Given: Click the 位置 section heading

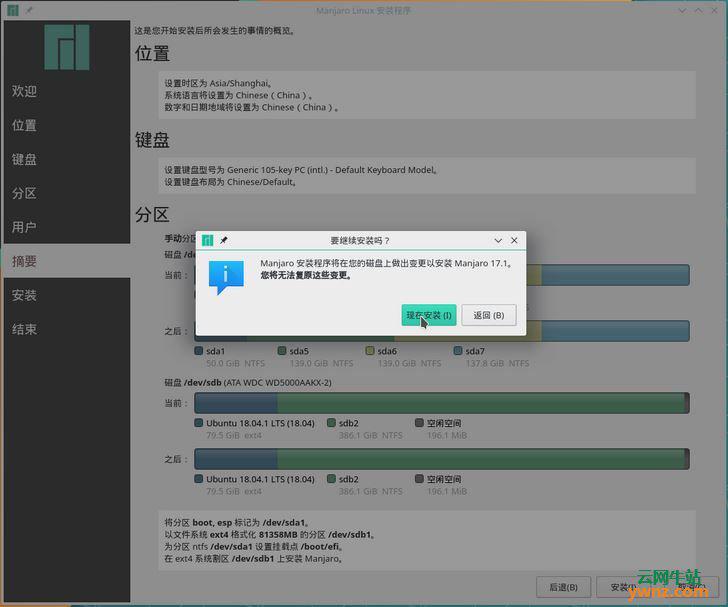Looking at the screenshot, I should 152,53.
